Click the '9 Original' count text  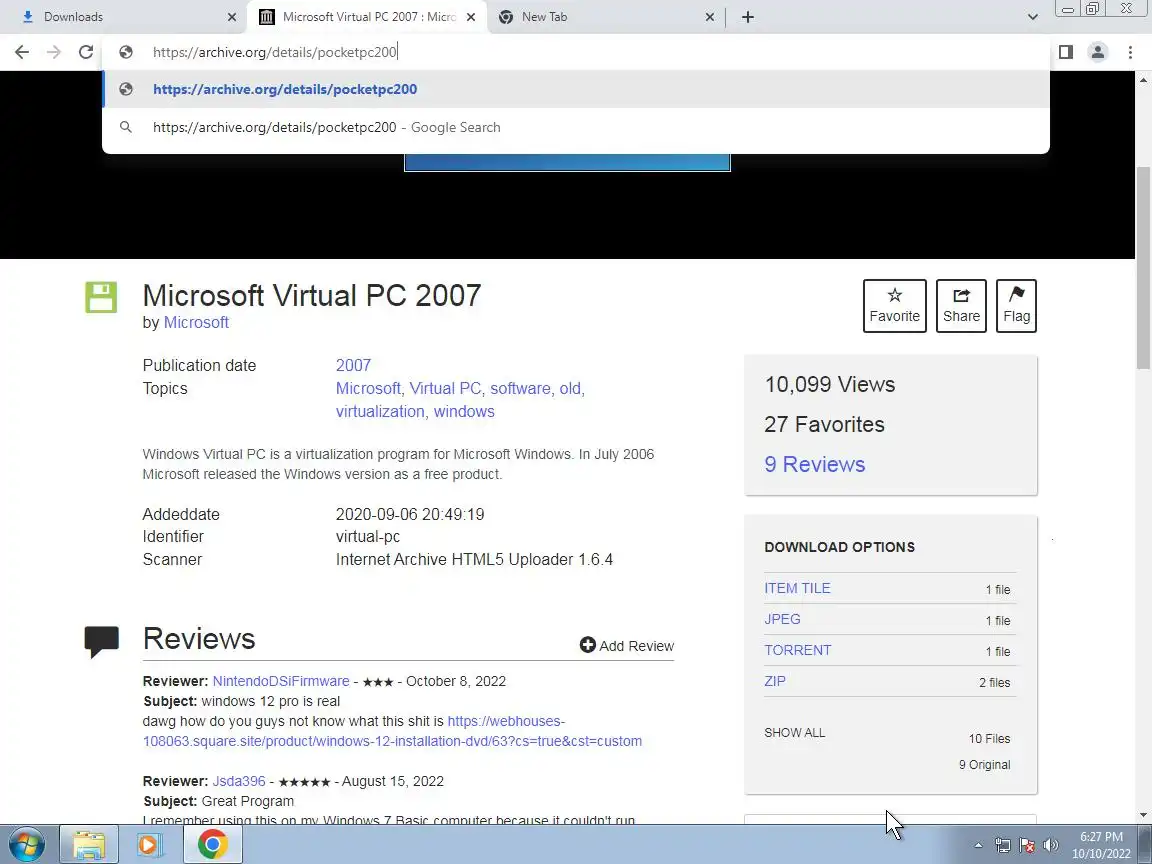984,765
